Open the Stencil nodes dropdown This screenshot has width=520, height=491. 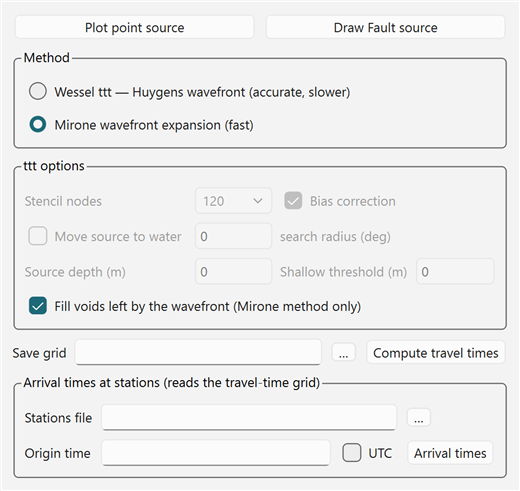[233, 201]
